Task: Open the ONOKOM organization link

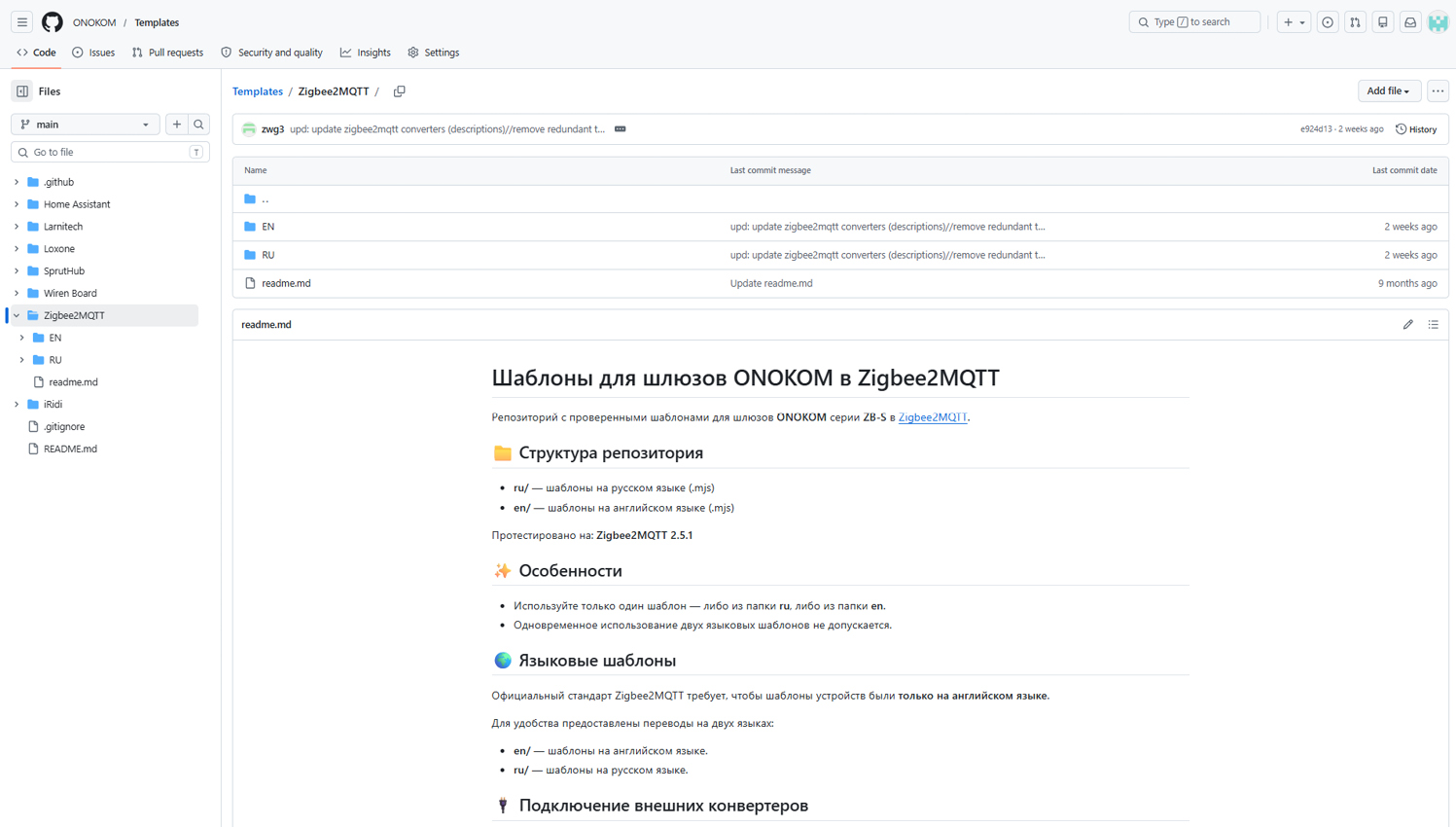Action: click(94, 22)
